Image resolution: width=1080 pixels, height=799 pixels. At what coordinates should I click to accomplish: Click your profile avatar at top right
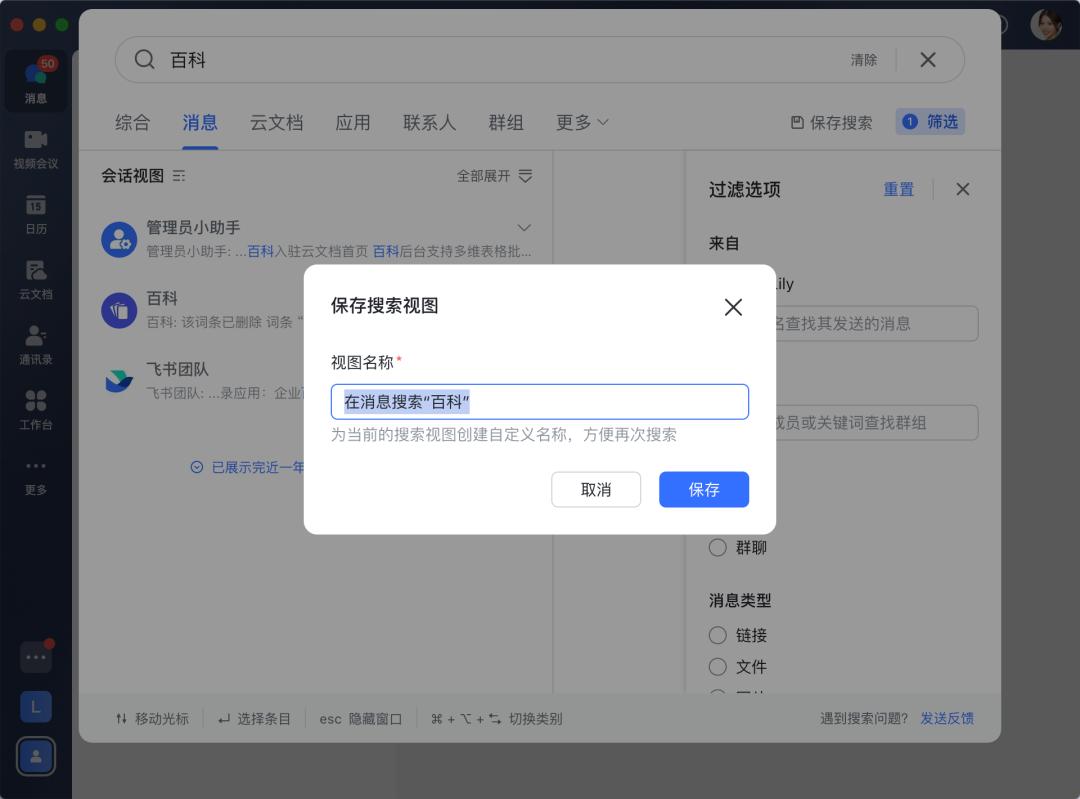[x=1045, y=24]
